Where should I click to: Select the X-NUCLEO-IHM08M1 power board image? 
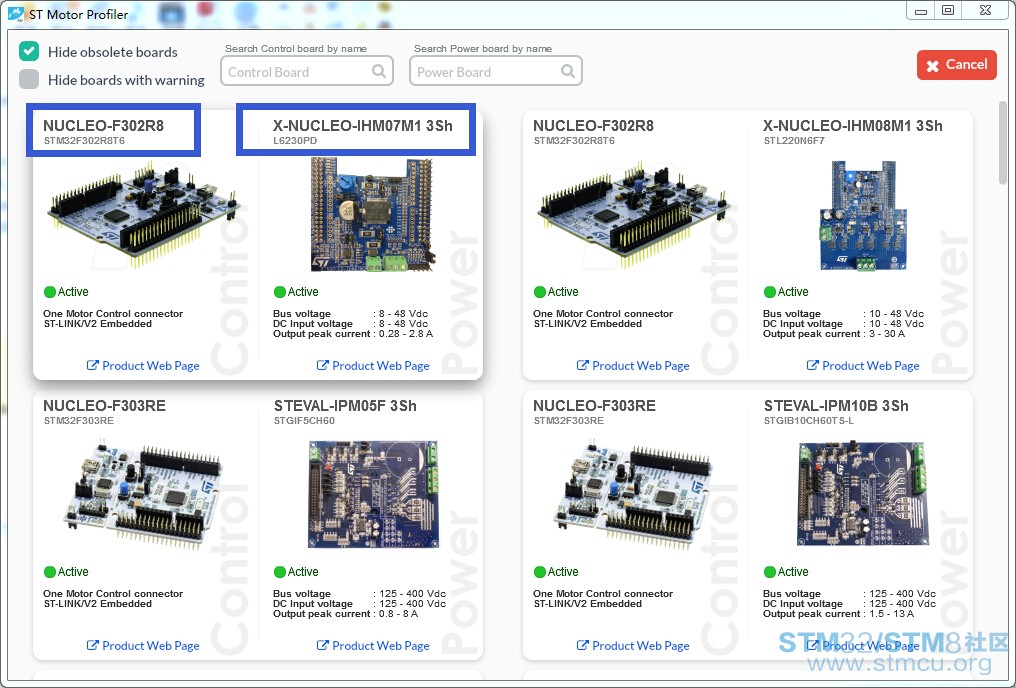pos(862,215)
